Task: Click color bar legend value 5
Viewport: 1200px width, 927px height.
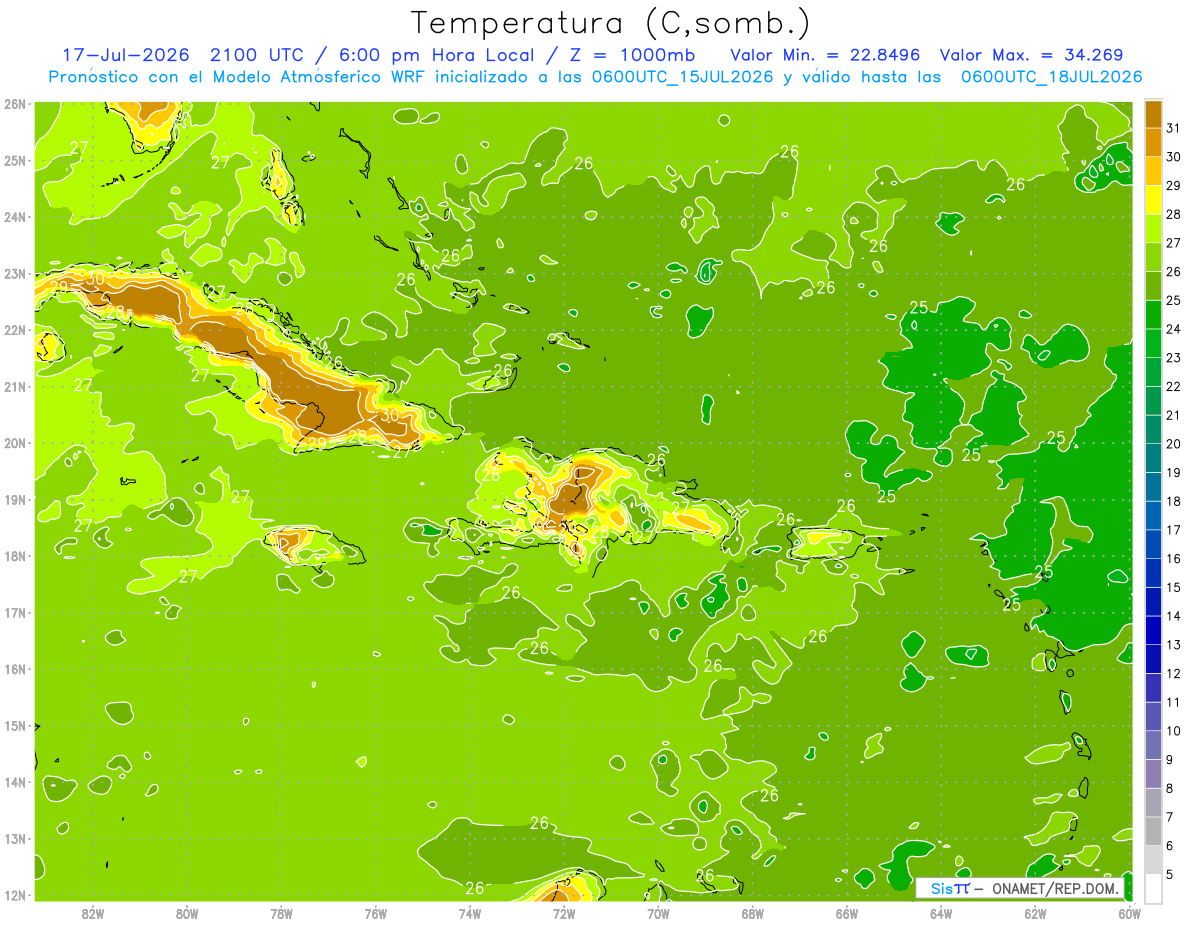Action: pos(1171,874)
